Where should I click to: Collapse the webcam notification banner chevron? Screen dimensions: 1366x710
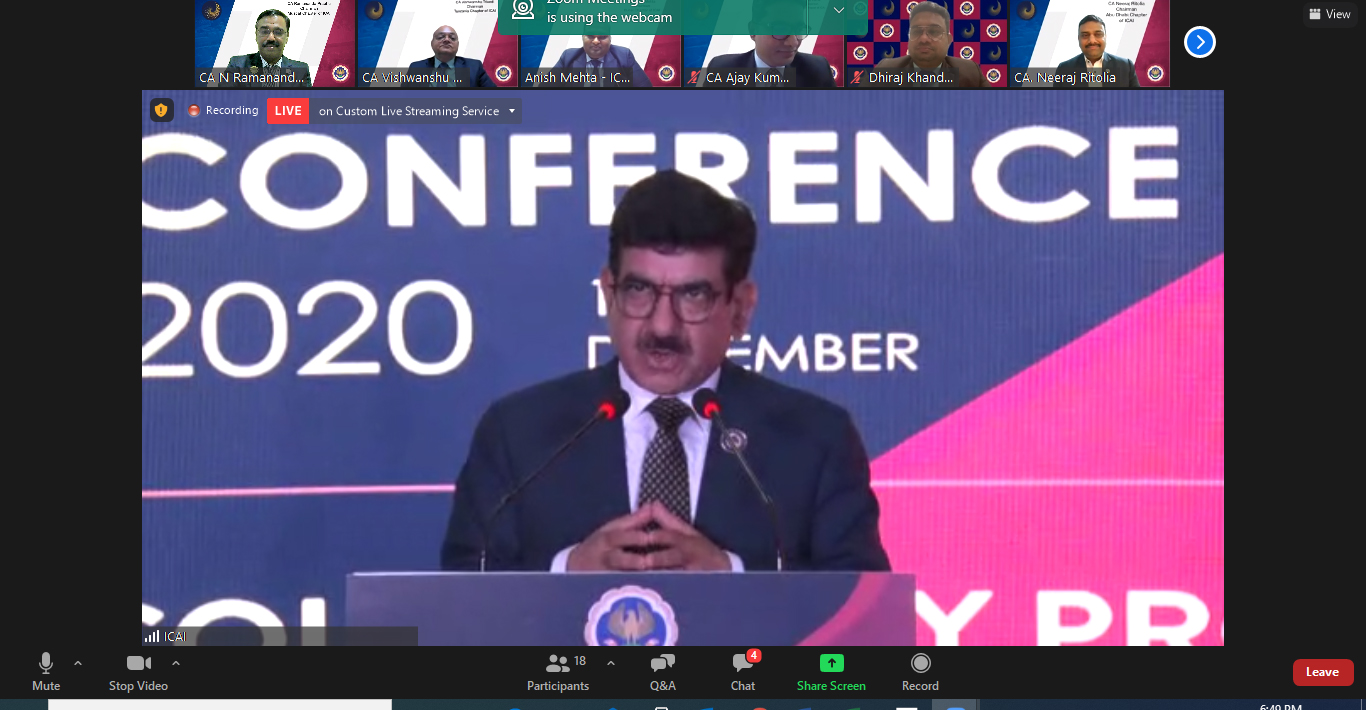838,10
